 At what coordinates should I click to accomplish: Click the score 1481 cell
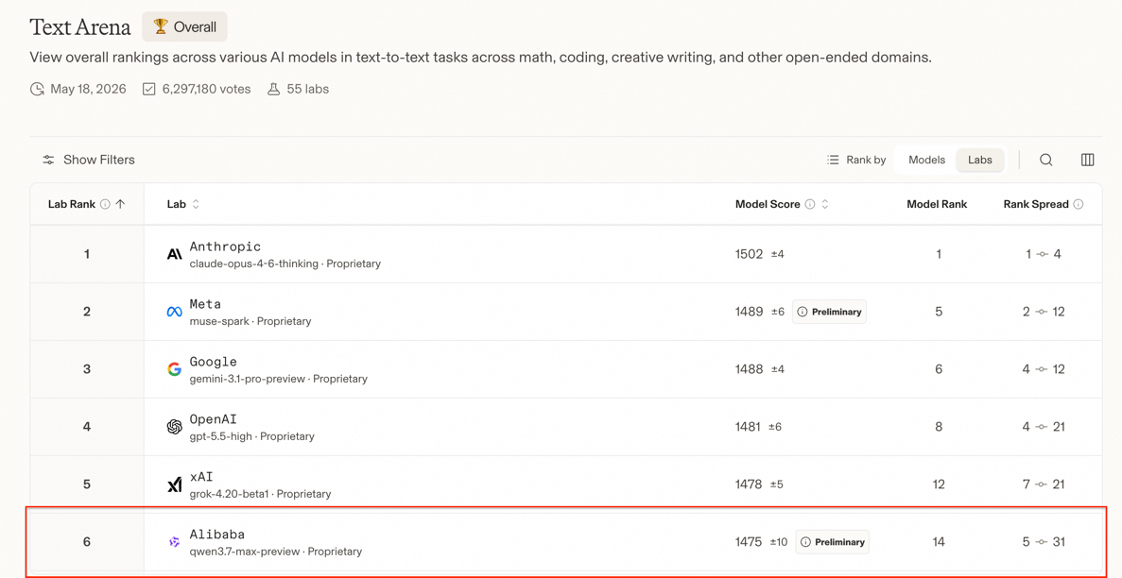[749, 427]
